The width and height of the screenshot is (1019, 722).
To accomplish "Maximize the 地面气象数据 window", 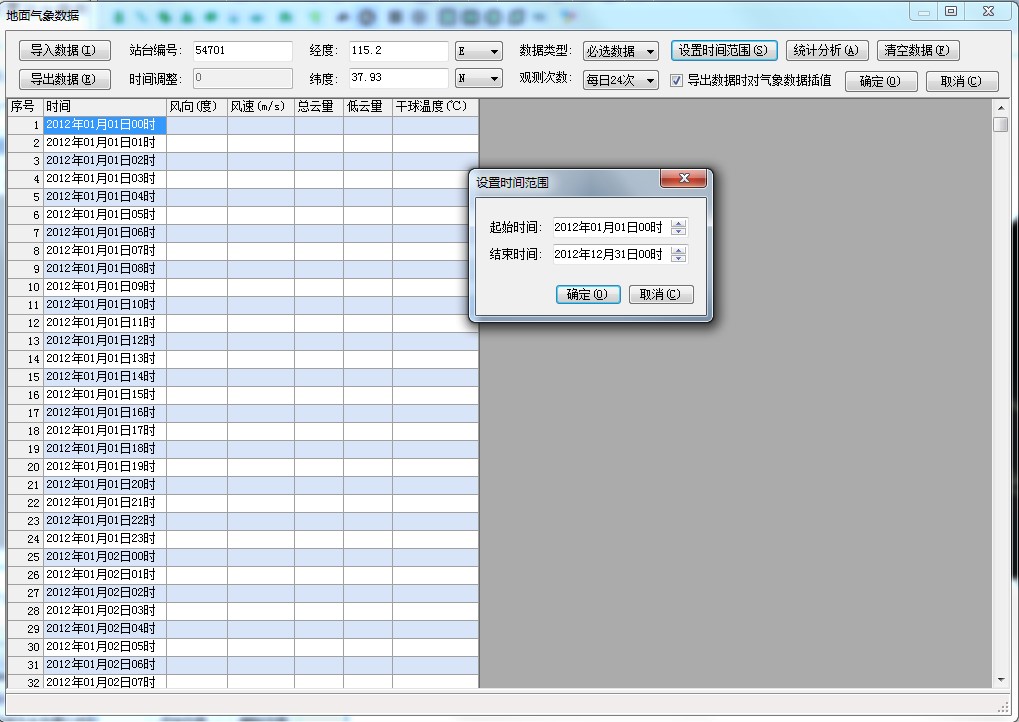I will tap(951, 11).
